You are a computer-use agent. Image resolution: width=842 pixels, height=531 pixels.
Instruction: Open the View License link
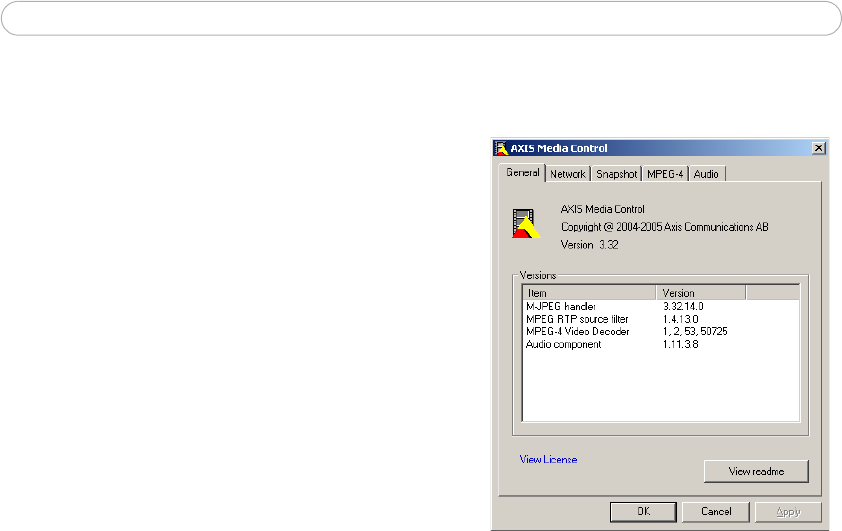548,460
